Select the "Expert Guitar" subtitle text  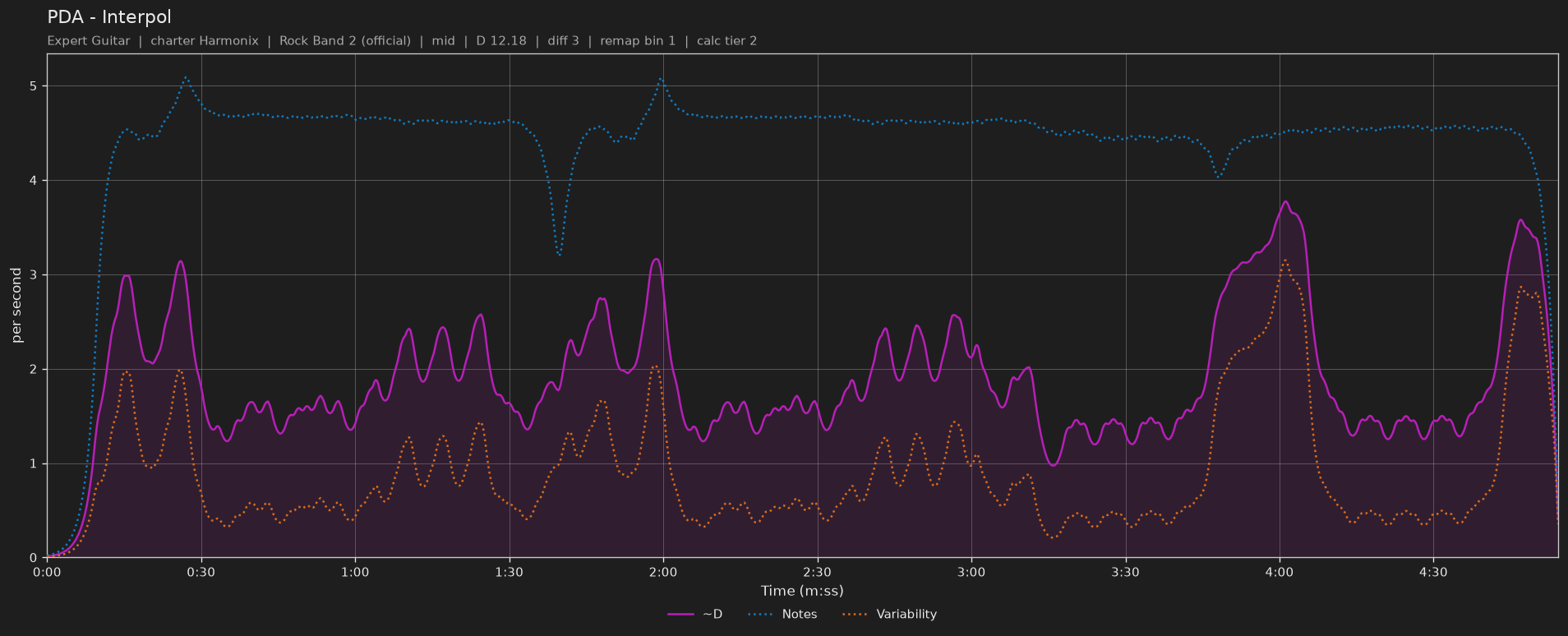pyautogui.click(x=89, y=40)
